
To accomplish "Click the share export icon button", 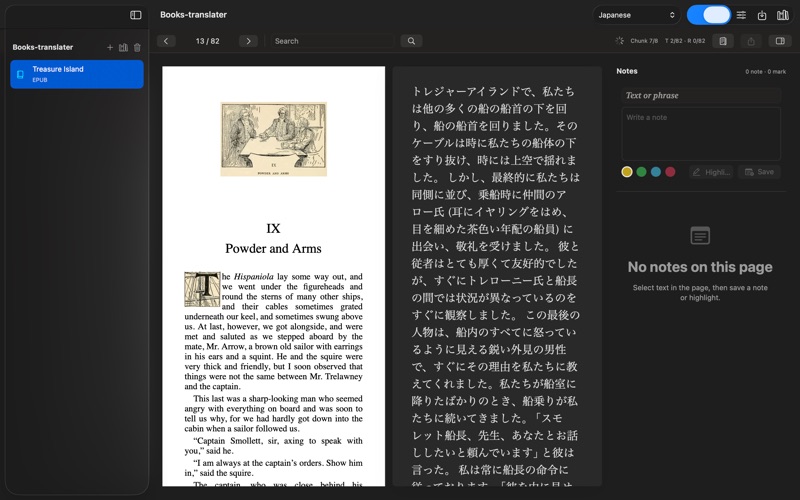I will pos(751,41).
